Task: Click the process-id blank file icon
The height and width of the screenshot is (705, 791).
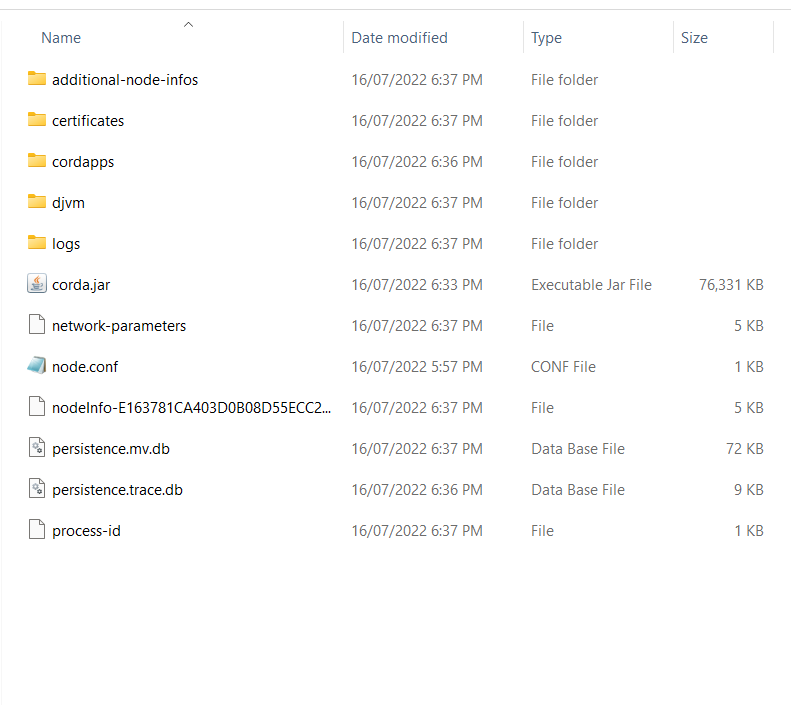Action: (37, 530)
